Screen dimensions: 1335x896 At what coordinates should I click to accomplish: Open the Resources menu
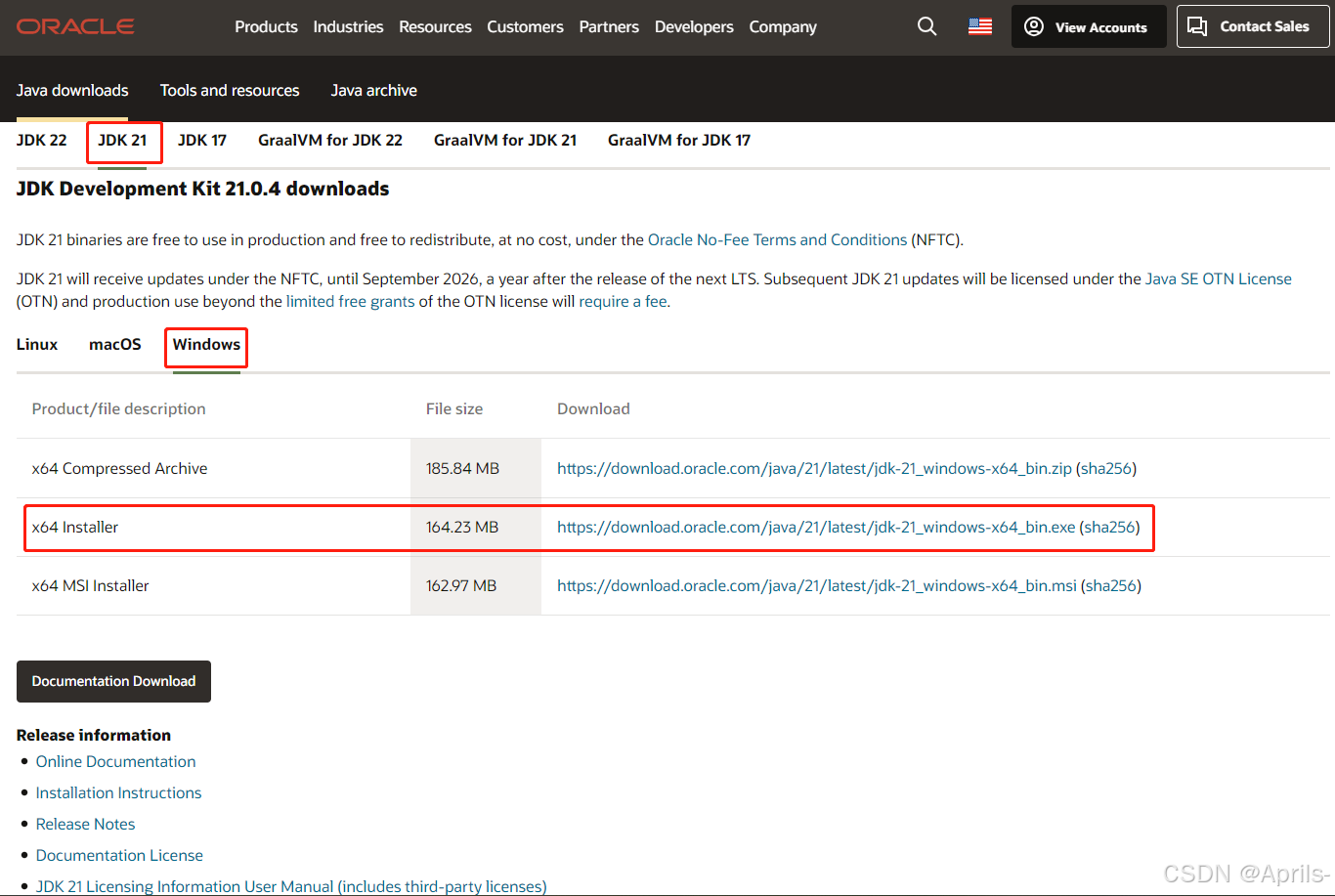click(435, 26)
